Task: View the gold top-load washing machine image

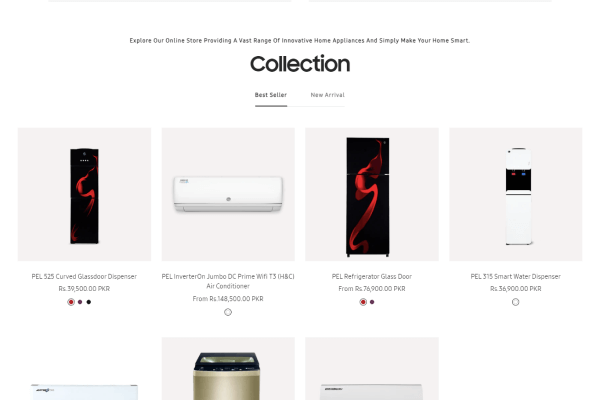Action: [x=228, y=369]
